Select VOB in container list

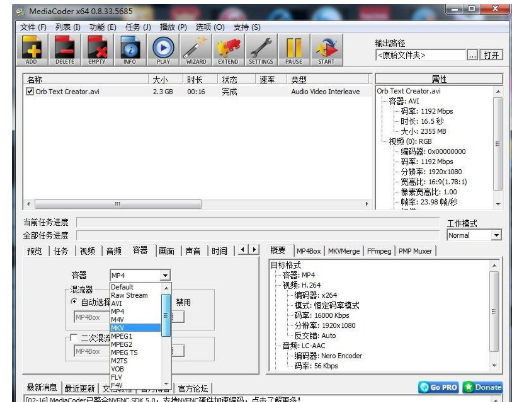tap(135, 369)
